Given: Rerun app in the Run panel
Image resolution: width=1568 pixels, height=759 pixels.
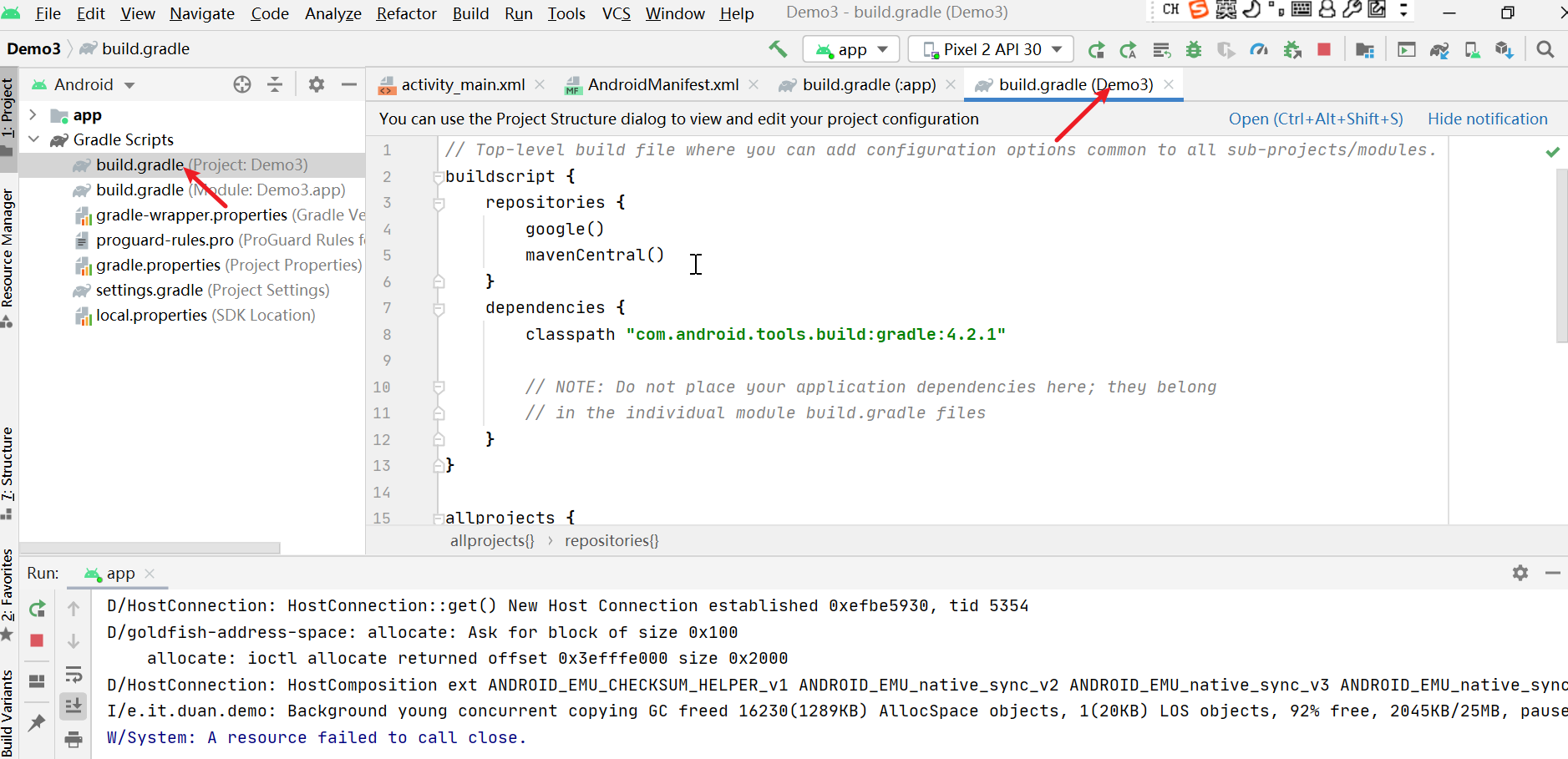Looking at the screenshot, I should tap(37, 609).
